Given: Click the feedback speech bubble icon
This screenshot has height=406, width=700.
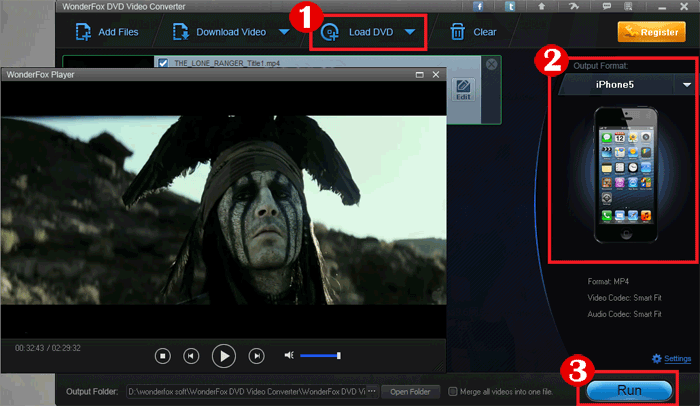Looking at the screenshot, I should (606, 6).
